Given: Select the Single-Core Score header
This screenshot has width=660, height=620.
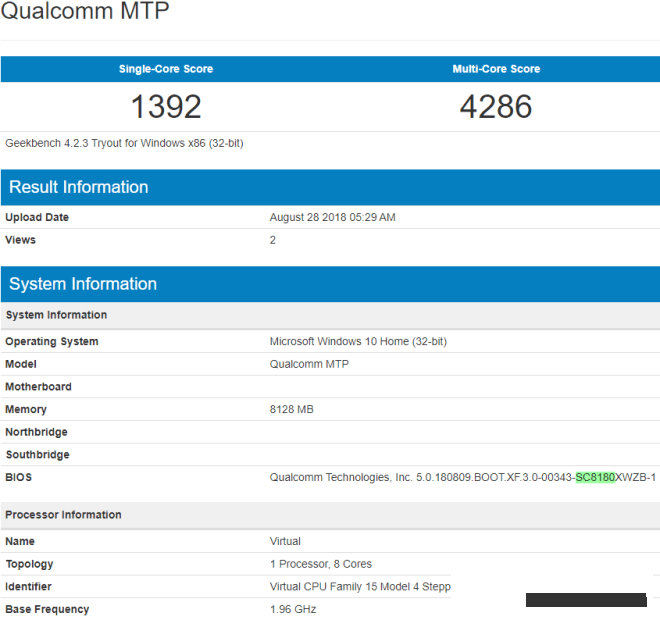Looking at the screenshot, I should (x=166, y=69).
